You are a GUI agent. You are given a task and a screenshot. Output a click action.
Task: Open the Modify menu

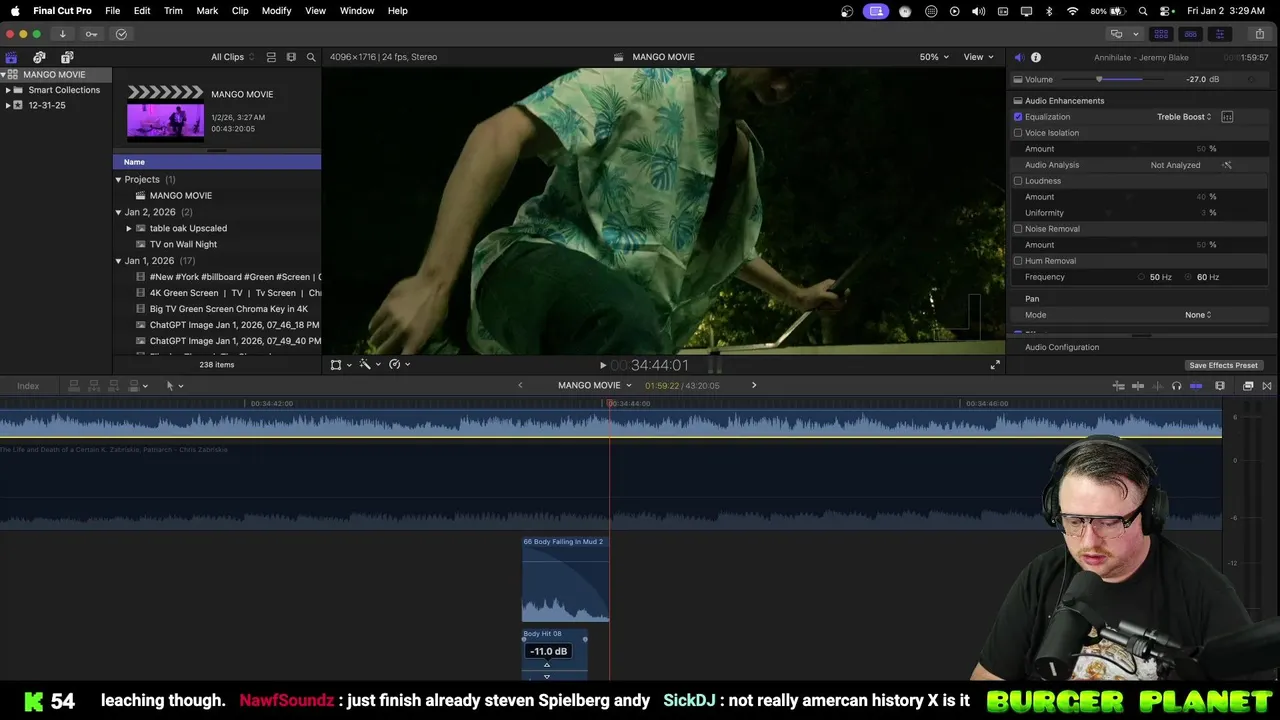[x=276, y=11]
